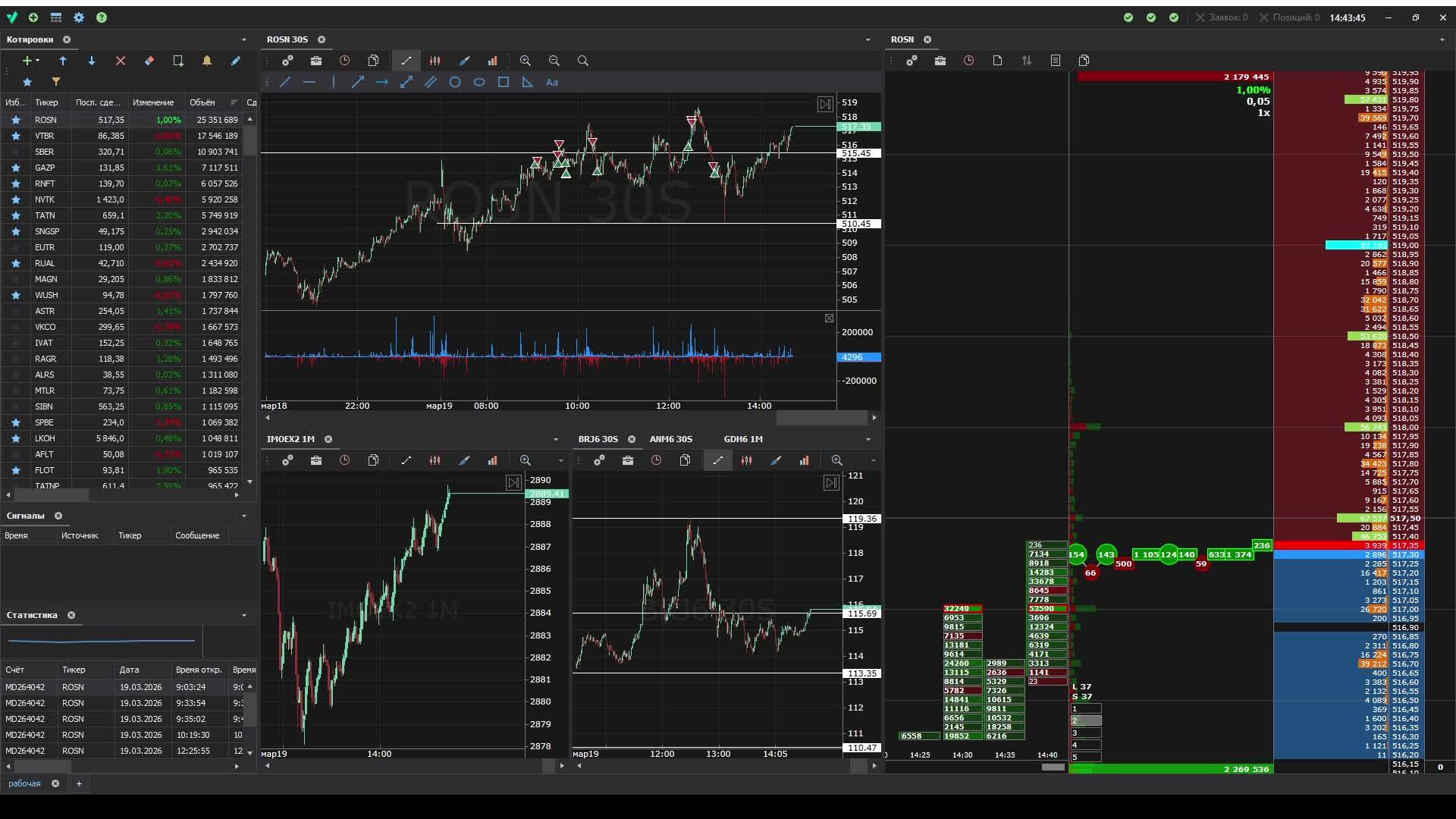Switch to the ANM6 30S chart tab
This screenshot has width=1456, height=819.
click(670, 439)
